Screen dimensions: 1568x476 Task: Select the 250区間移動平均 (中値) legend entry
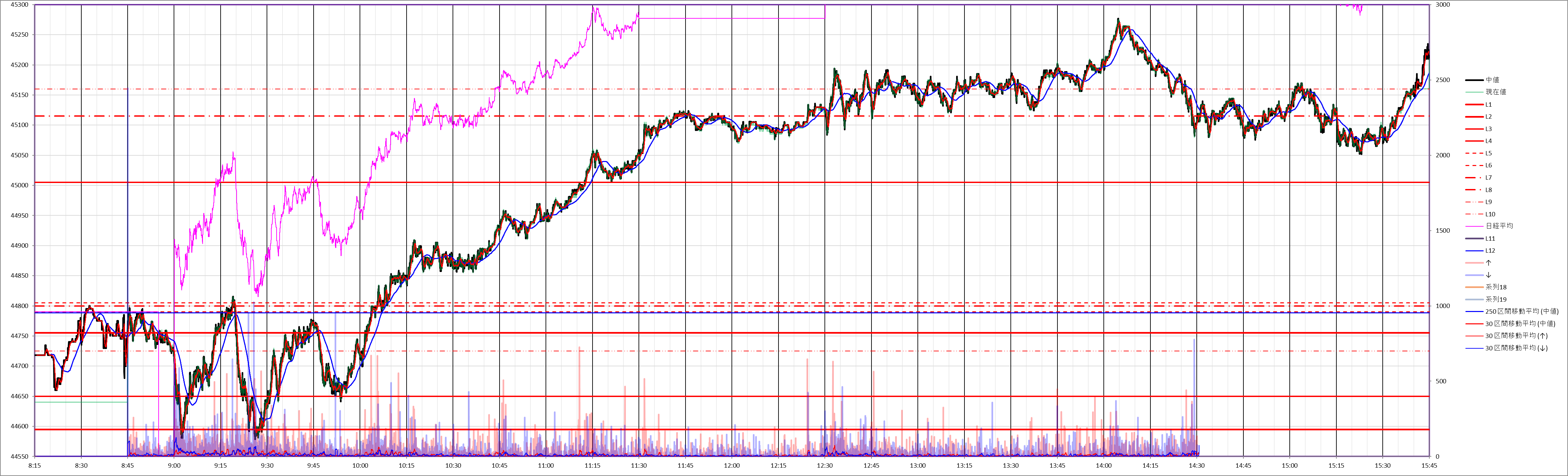point(1521,312)
